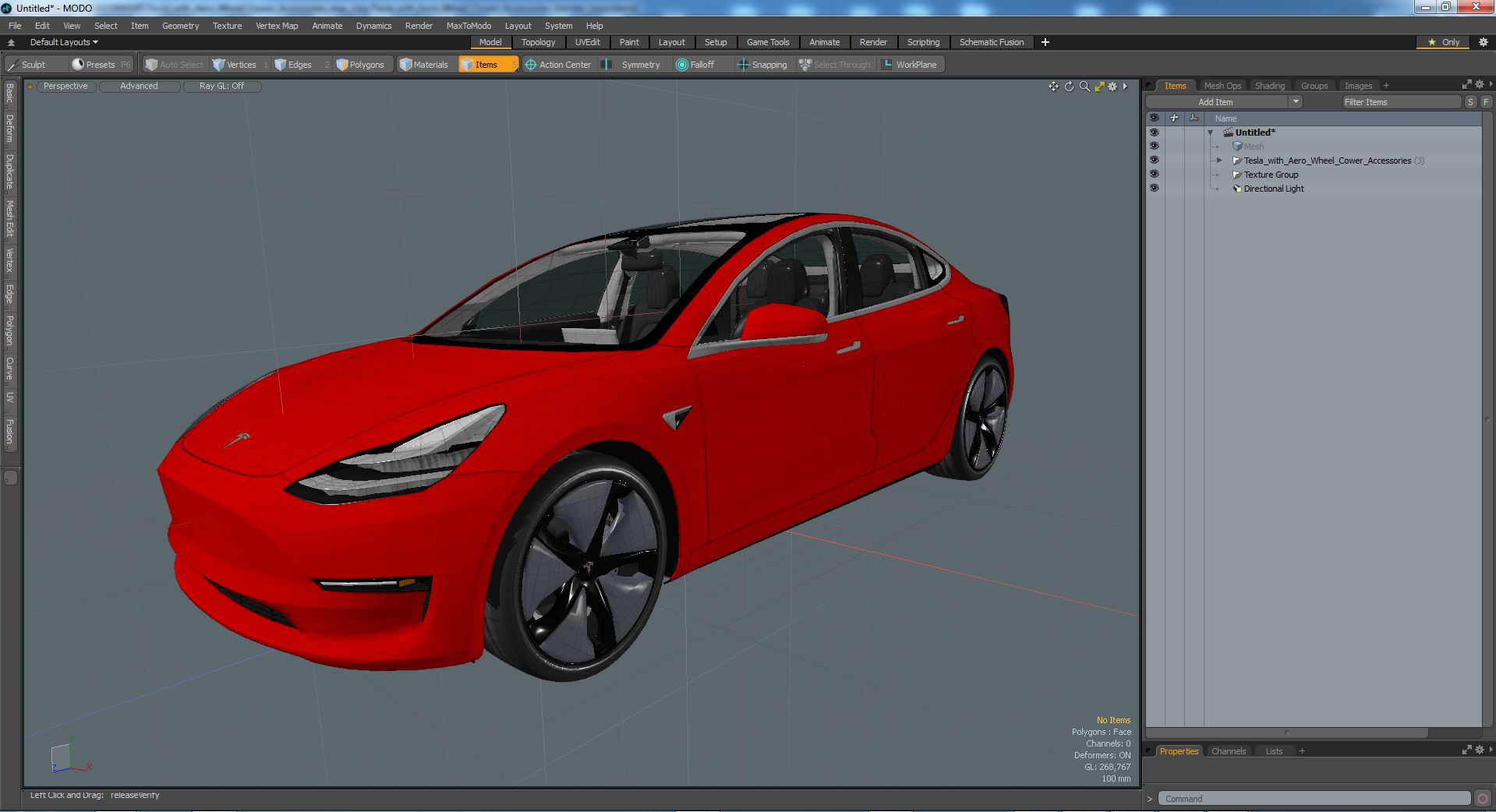Select the Directional Light item

[1274, 189]
